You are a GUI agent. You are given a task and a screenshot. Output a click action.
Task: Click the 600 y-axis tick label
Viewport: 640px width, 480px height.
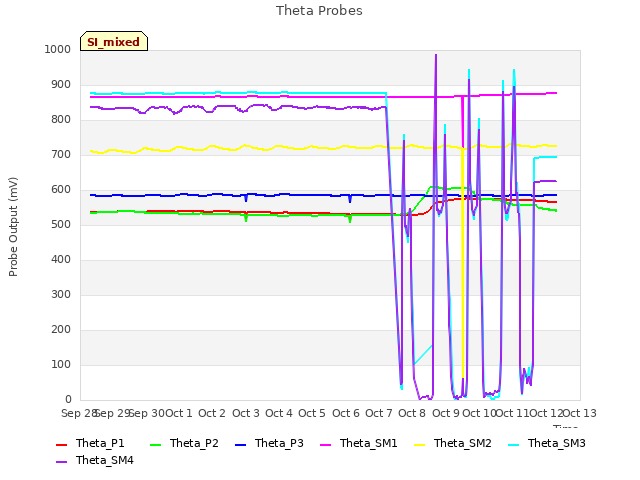pyautogui.click(x=61, y=189)
